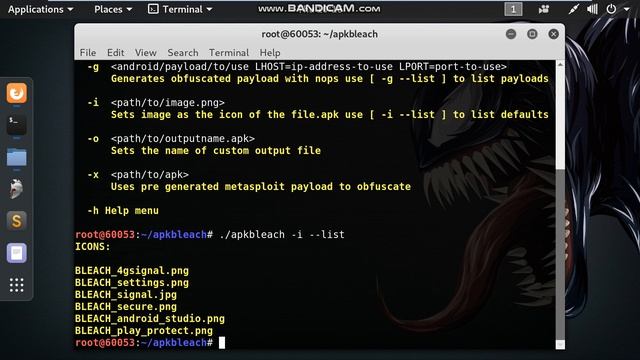This screenshot has height=360, width=640.
Task: Open the grey creature app in the dock
Action: 16,189
